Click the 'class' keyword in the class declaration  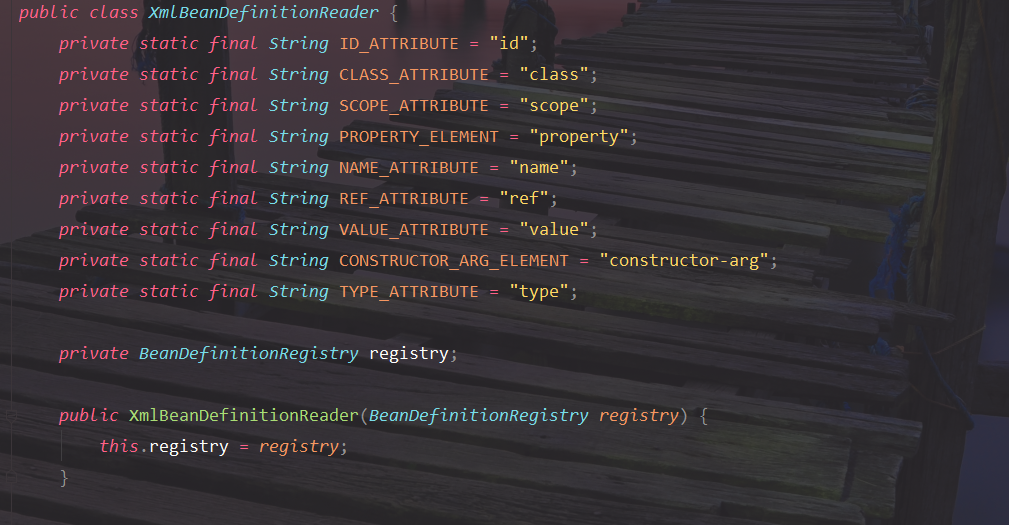(114, 13)
